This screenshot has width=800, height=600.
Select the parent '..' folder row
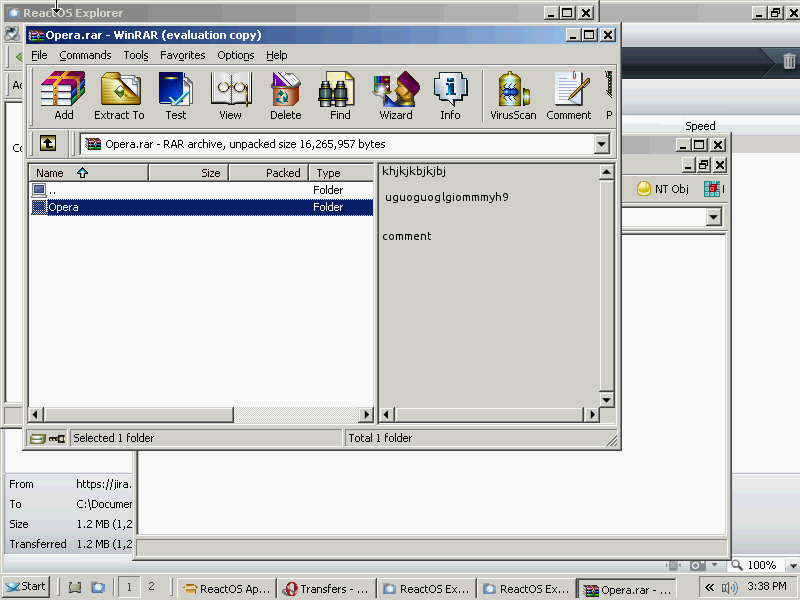[x=202, y=190]
